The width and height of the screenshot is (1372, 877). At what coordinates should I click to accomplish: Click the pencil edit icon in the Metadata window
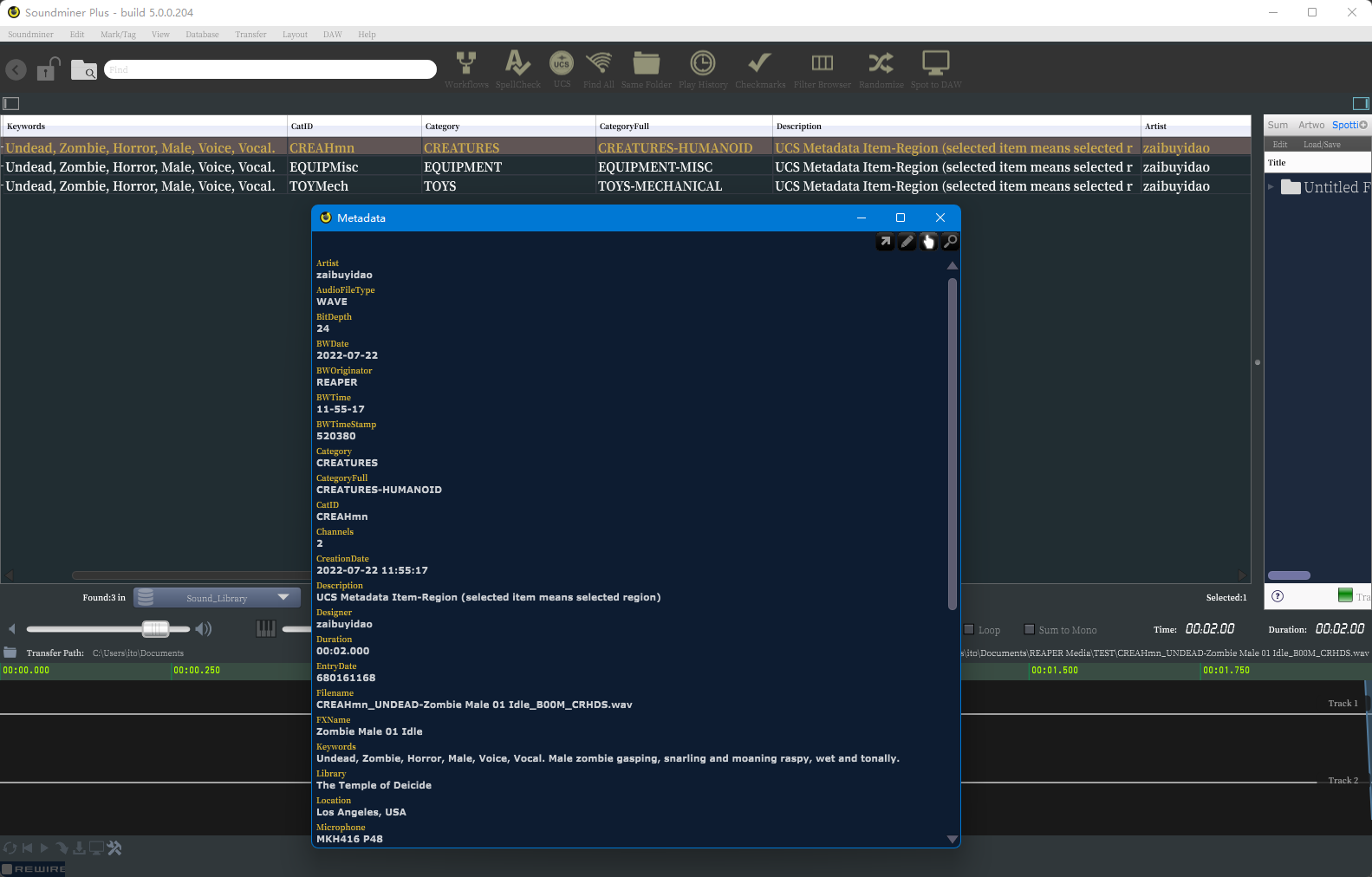point(907,242)
